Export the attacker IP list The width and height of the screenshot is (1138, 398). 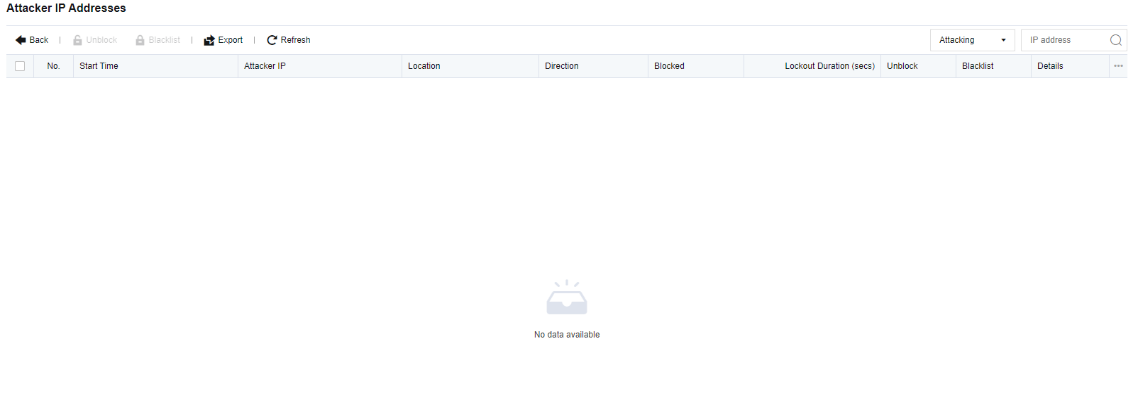tap(224, 40)
